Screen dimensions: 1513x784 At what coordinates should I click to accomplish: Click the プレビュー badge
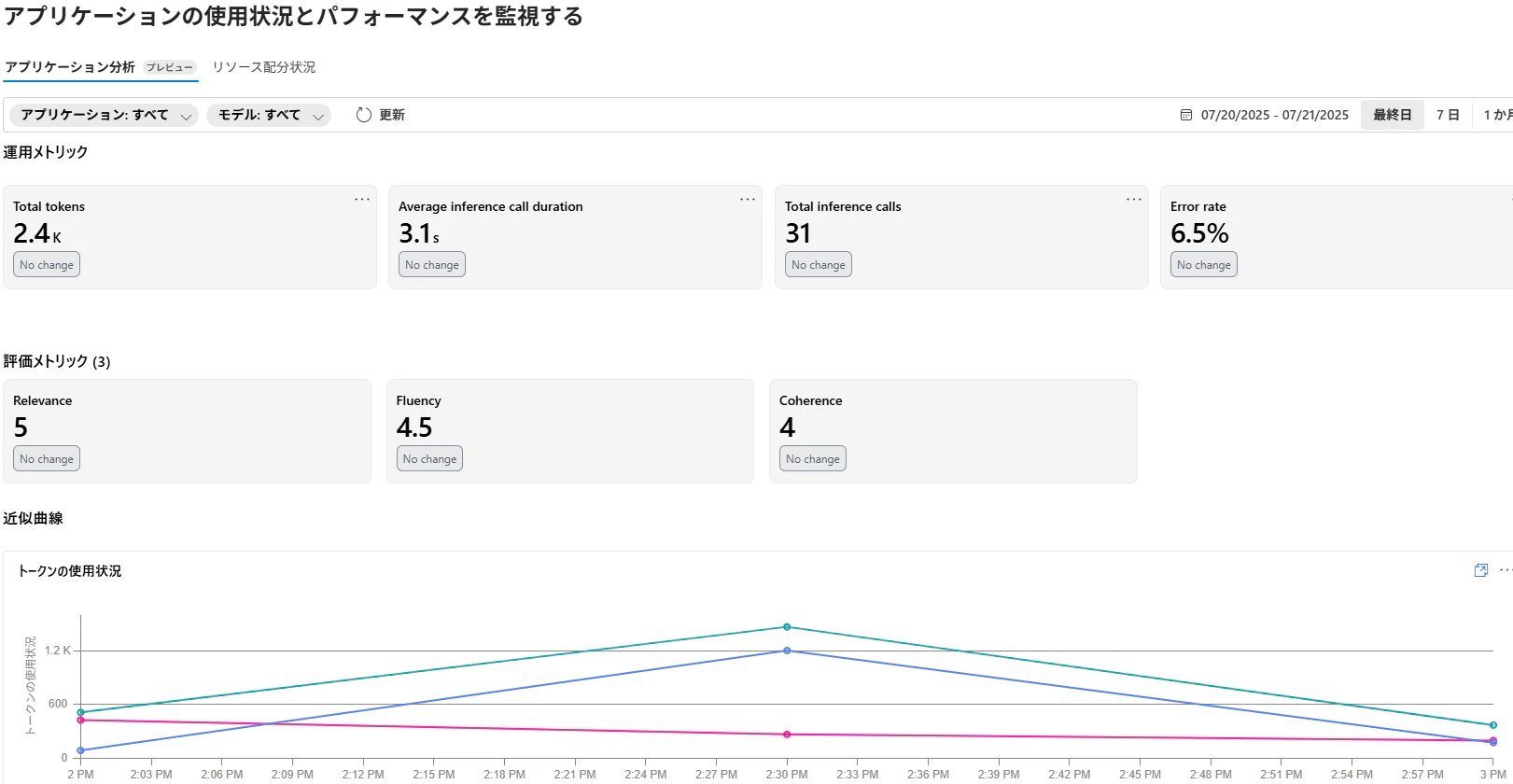[x=170, y=67]
